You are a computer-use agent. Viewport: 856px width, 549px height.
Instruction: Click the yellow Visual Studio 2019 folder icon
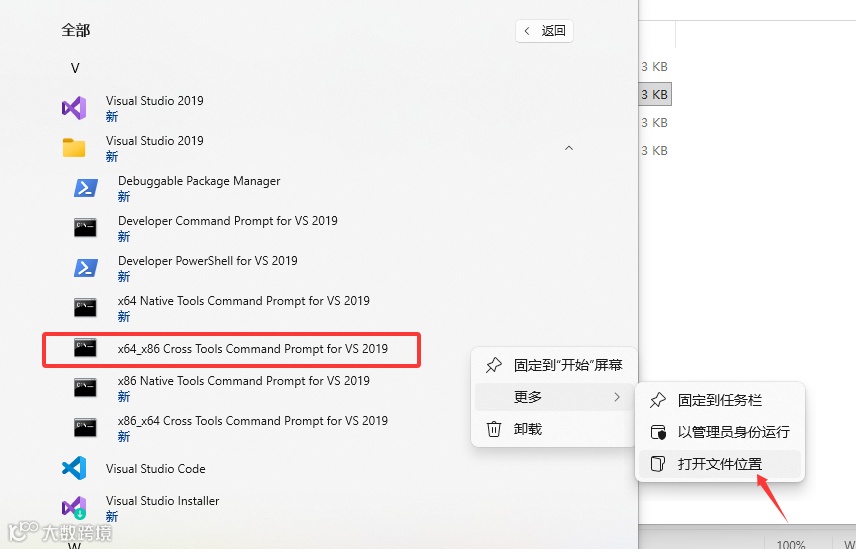coord(74,148)
